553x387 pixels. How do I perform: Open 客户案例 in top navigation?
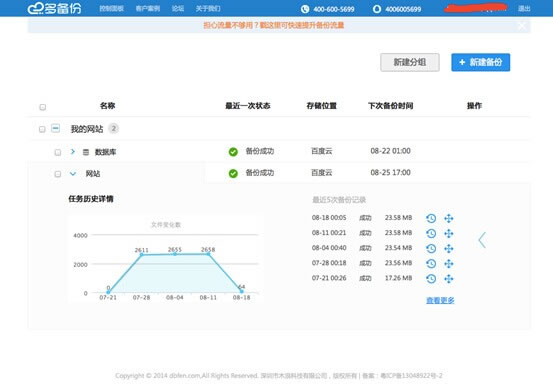(x=148, y=8)
